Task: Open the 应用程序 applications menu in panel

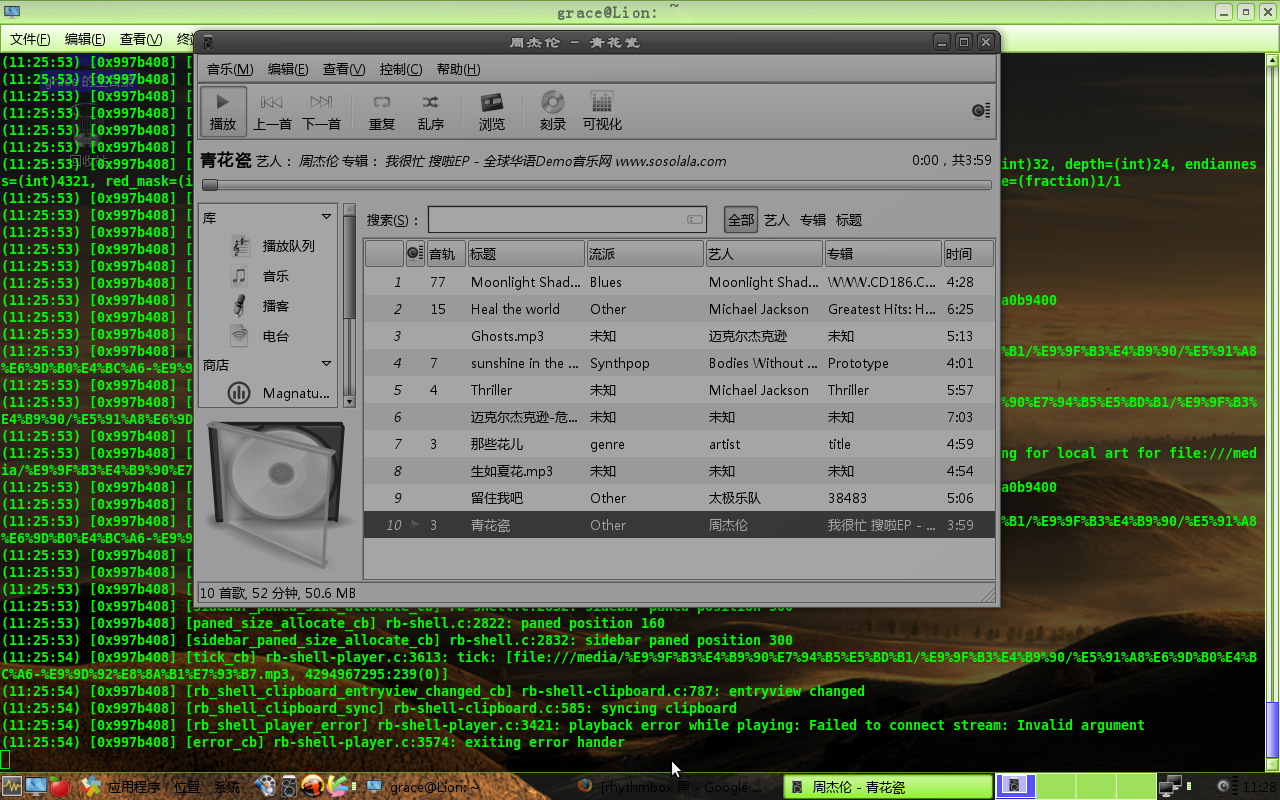Action: [x=134, y=787]
